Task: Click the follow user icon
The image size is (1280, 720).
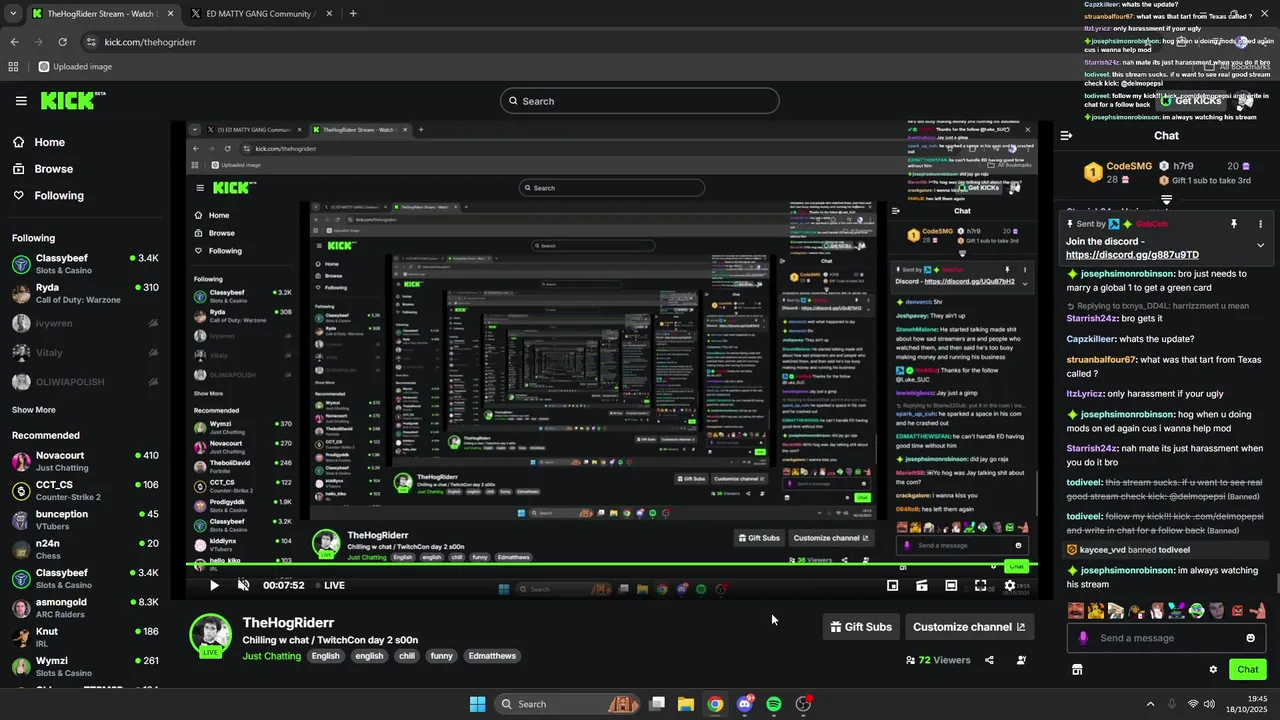Action: pos(1021,660)
